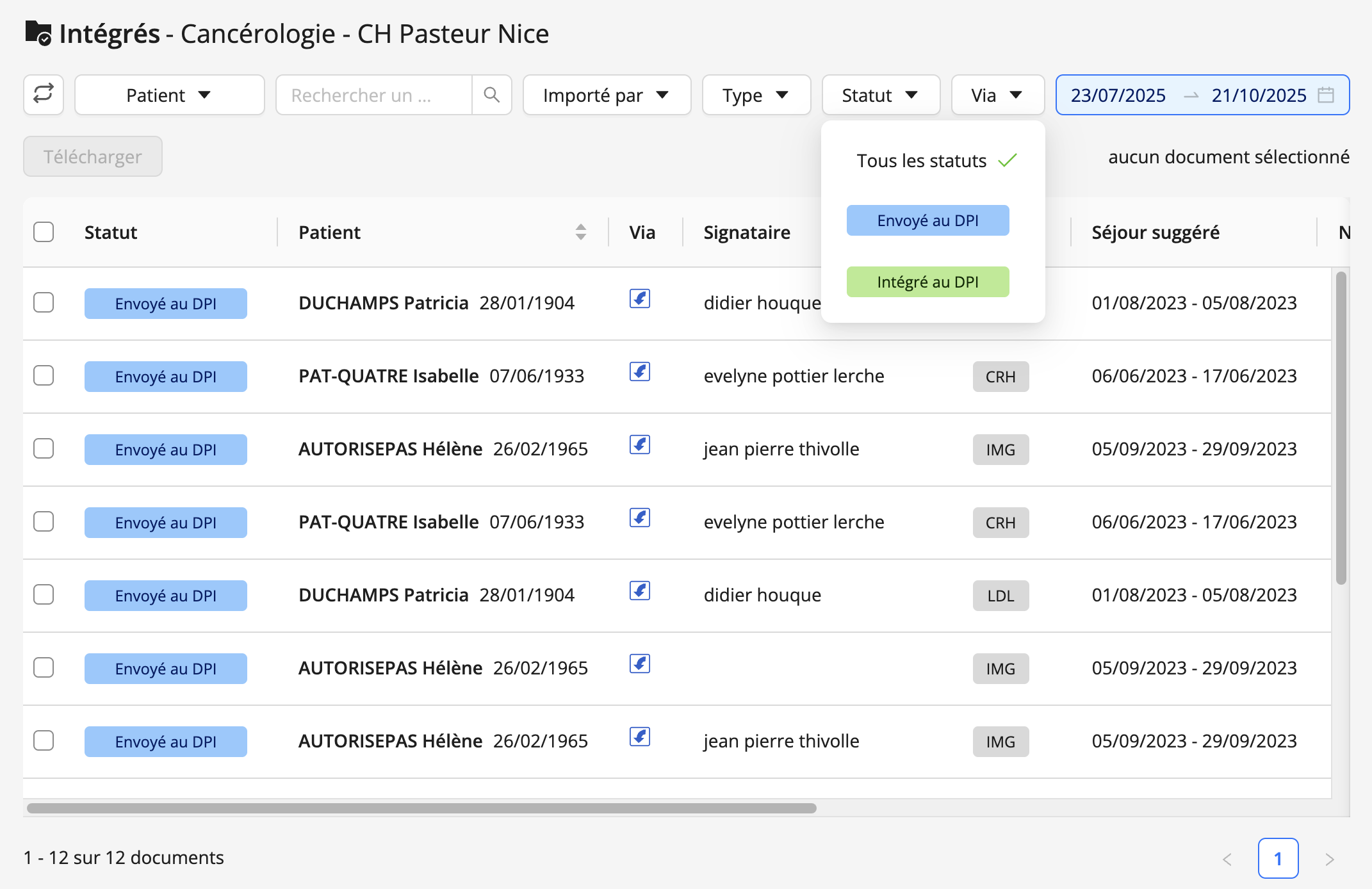This screenshot has height=889, width=1372.
Task: Select Envoyé au DPI in status menu
Action: [927, 220]
